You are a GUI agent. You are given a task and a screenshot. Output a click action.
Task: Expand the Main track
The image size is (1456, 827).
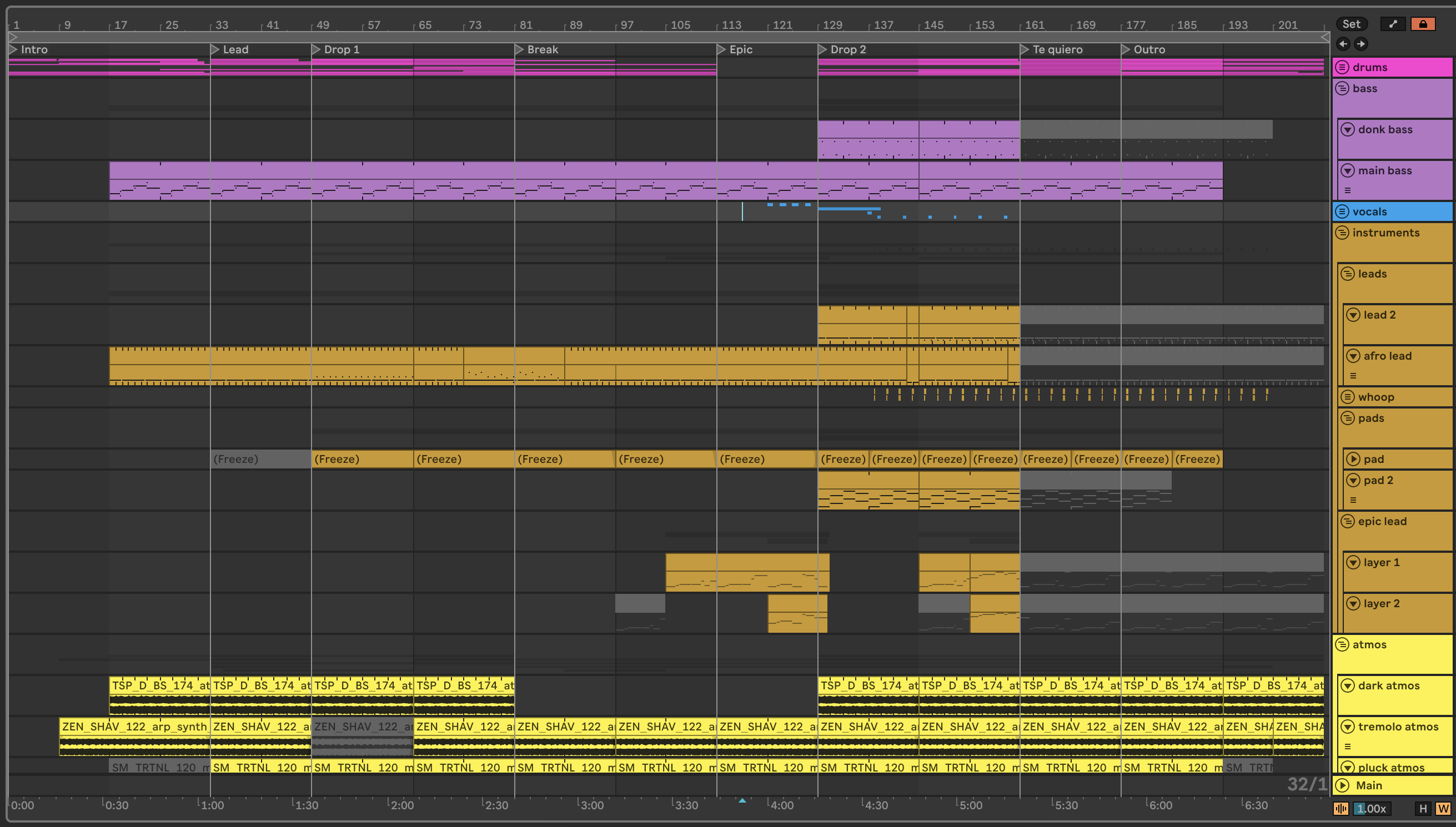click(x=1342, y=785)
